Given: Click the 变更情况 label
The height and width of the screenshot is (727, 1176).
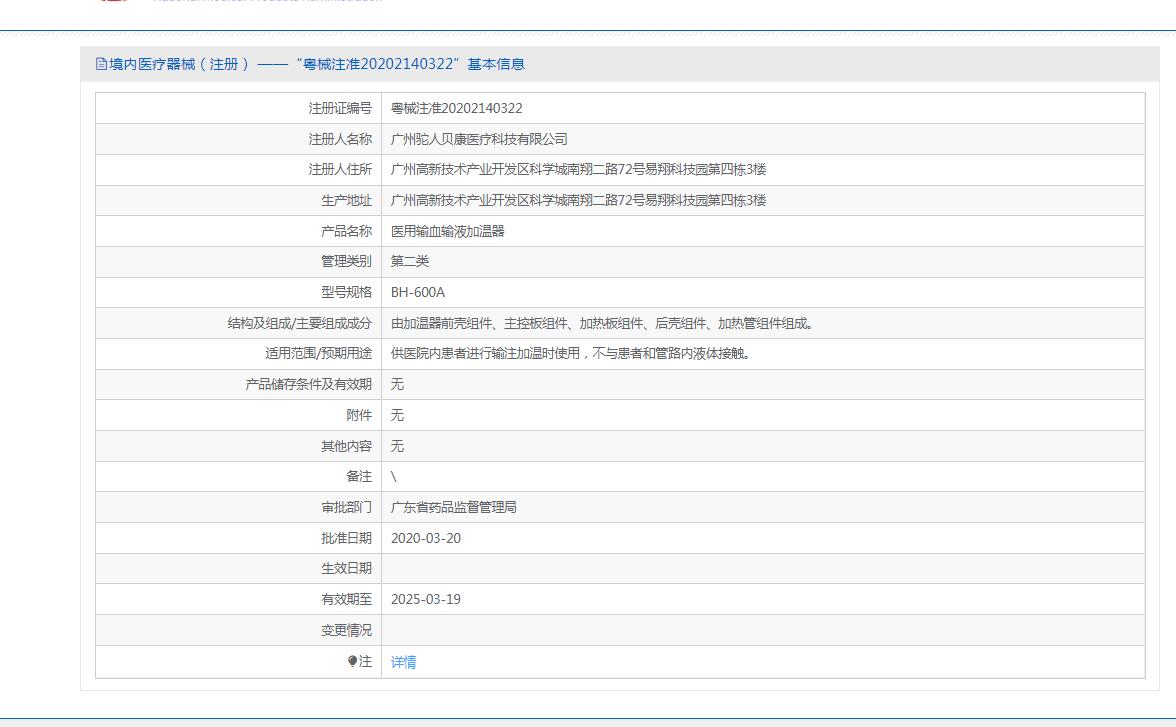Looking at the screenshot, I should 346,630.
